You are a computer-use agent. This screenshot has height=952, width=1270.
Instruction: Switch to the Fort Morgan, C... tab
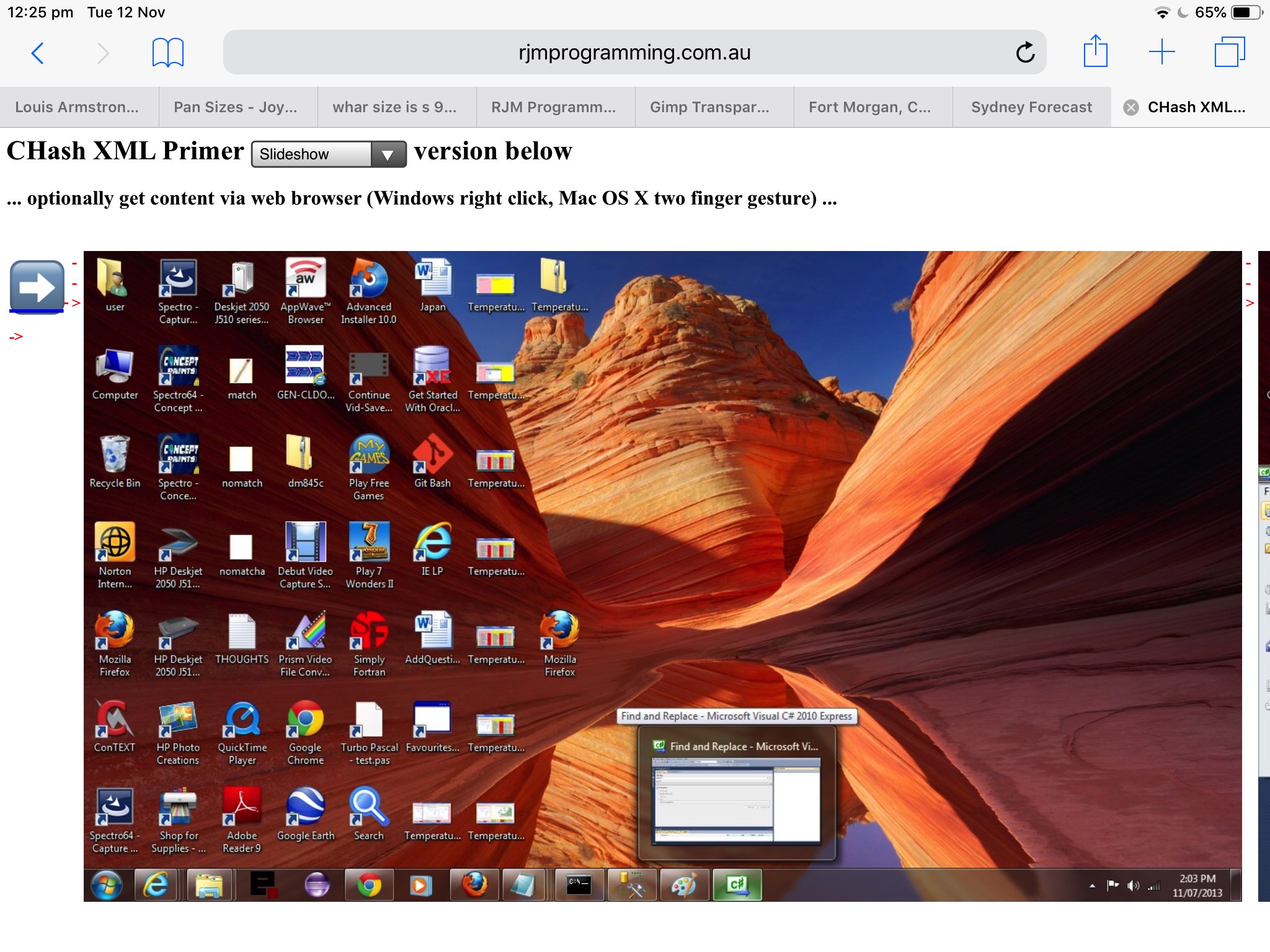[873, 107]
